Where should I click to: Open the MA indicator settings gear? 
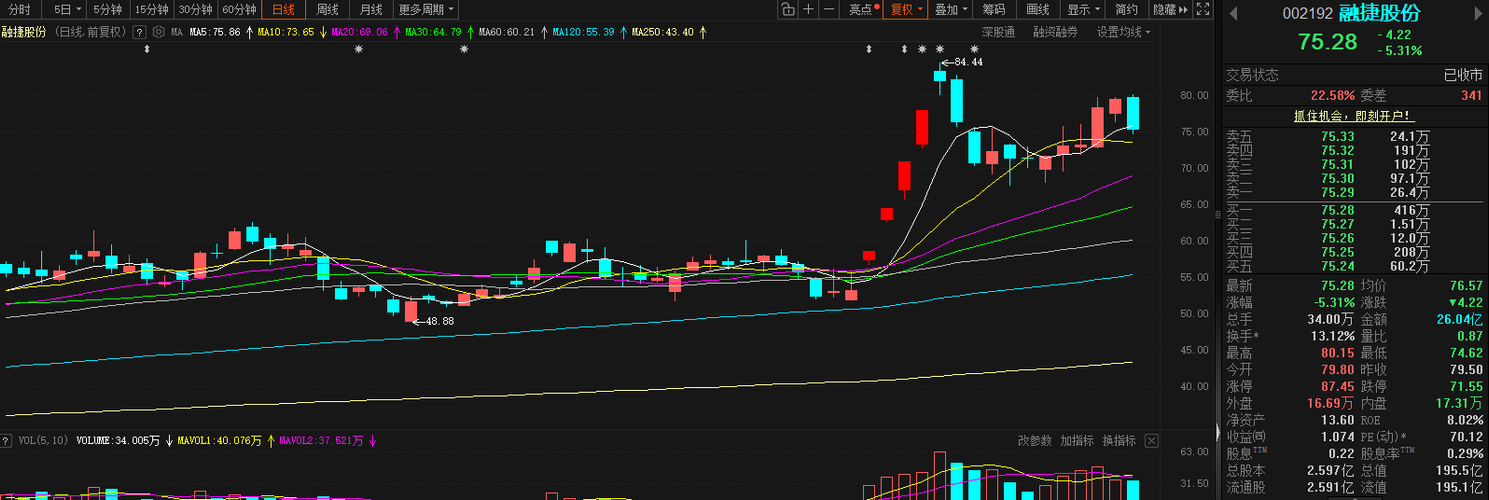(x=158, y=32)
